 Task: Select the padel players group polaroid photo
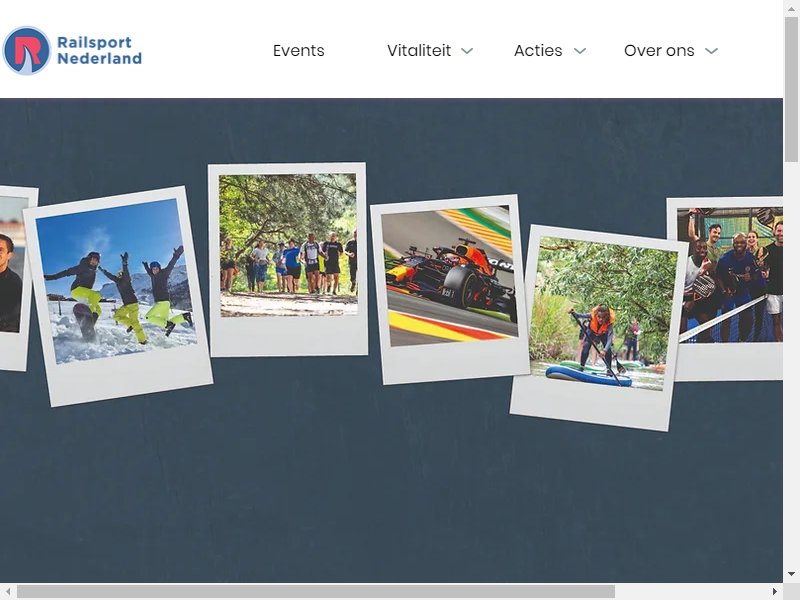pyautogui.click(x=725, y=289)
